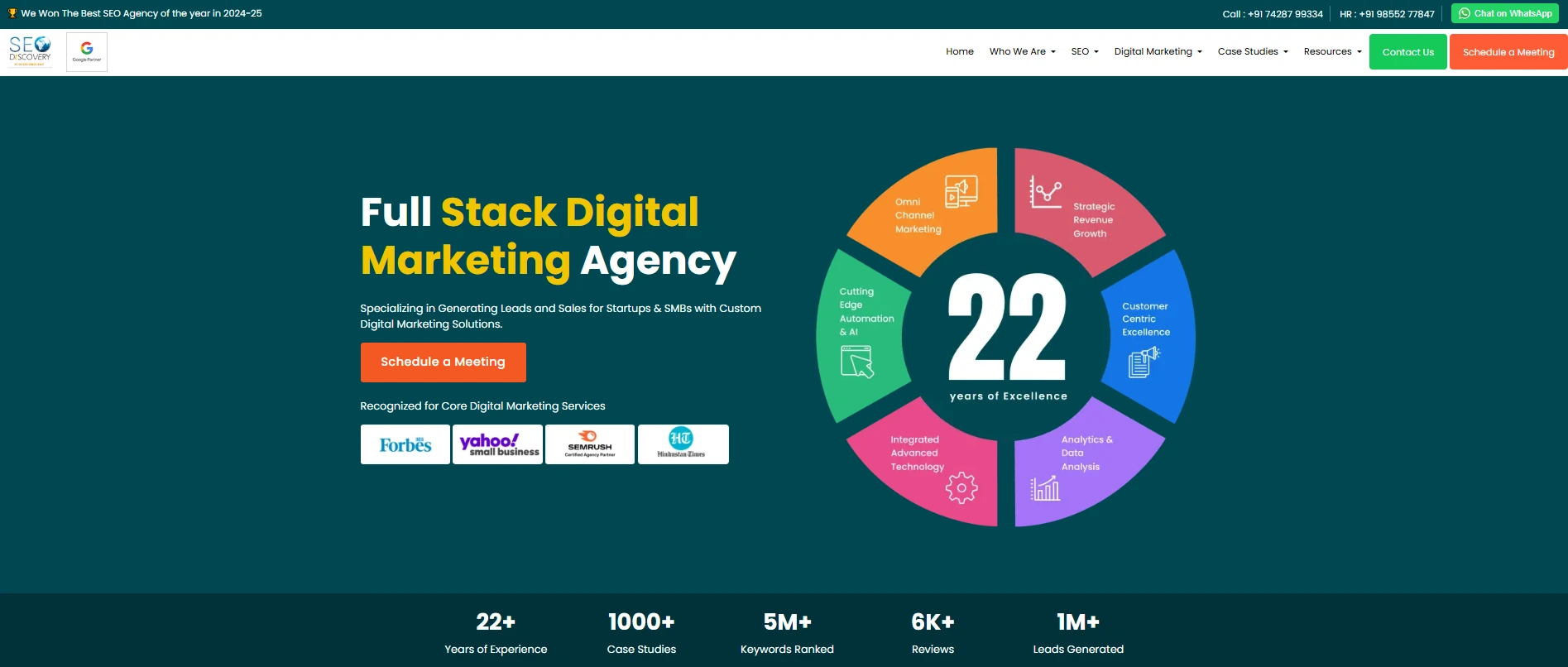Click the Strategic Revenue Growth chart icon
Viewport: 1568px width, 667px height.
pyautogui.click(x=1045, y=192)
